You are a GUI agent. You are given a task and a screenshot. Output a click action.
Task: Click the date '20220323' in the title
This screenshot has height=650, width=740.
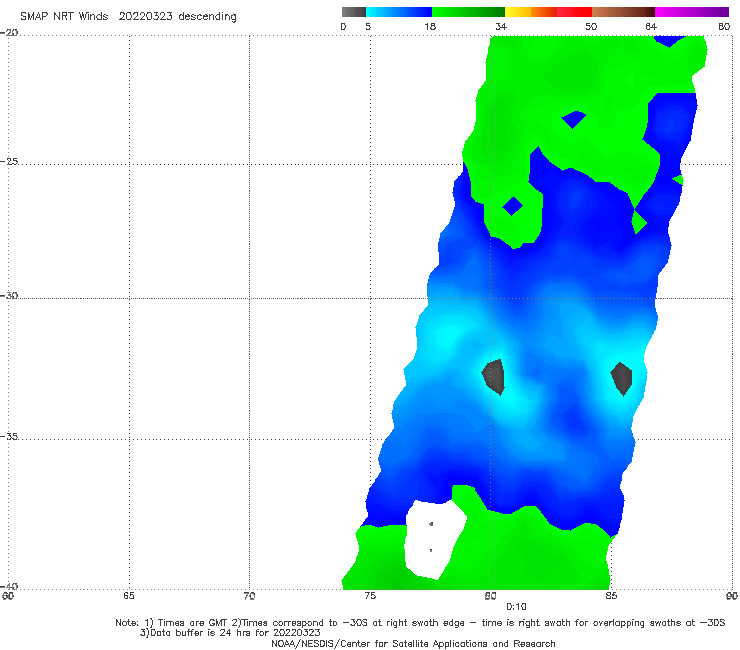tap(145, 16)
